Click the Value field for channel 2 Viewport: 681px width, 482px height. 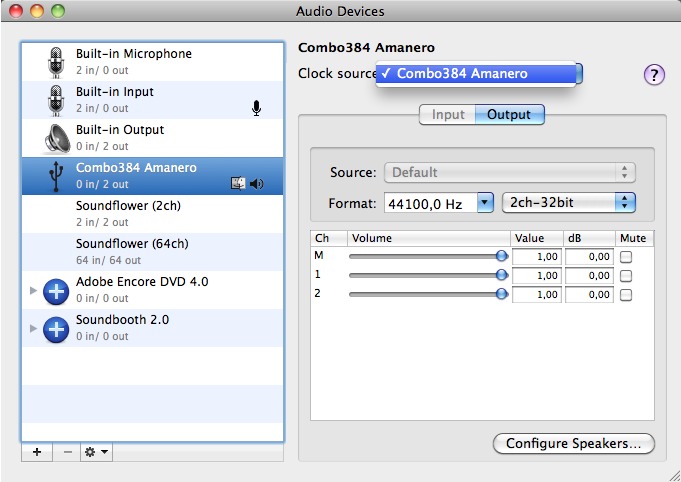pos(537,295)
